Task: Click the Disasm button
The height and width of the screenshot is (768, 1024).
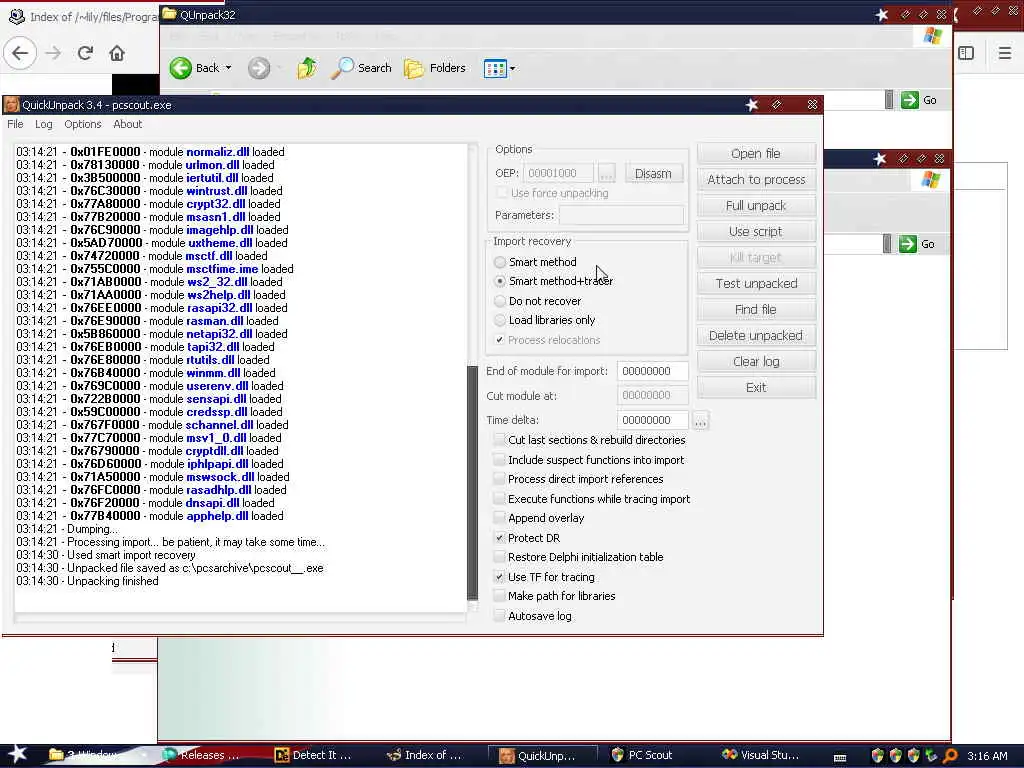Action: 653,173
